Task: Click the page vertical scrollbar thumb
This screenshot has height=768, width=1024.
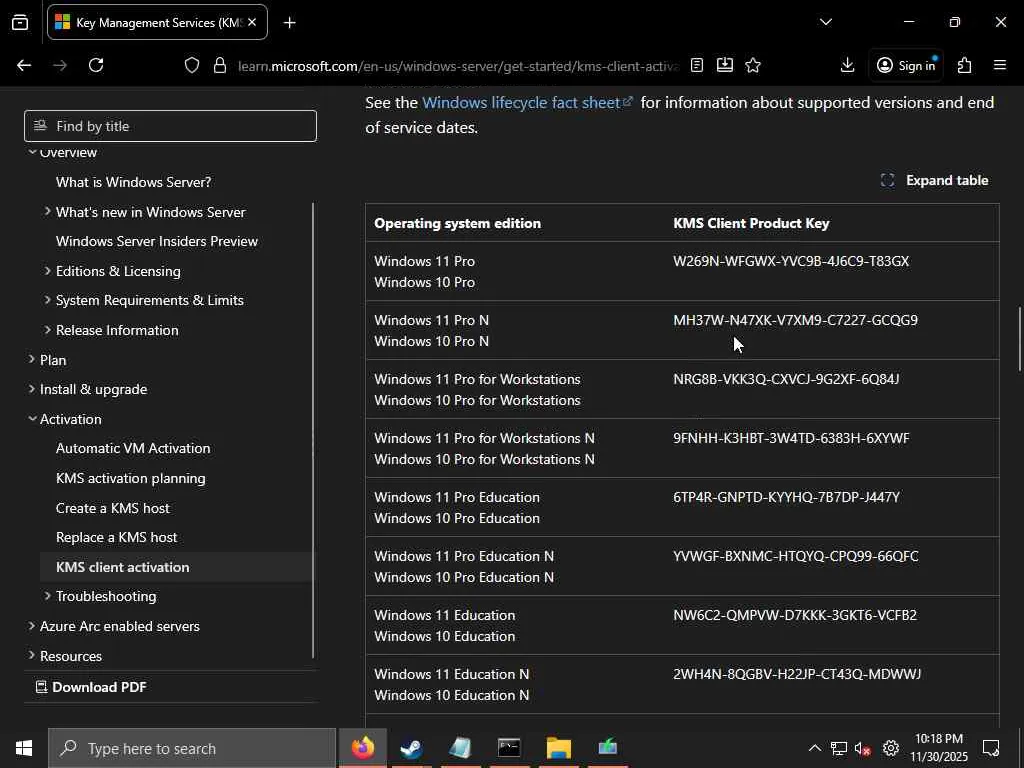Action: point(1019,339)
